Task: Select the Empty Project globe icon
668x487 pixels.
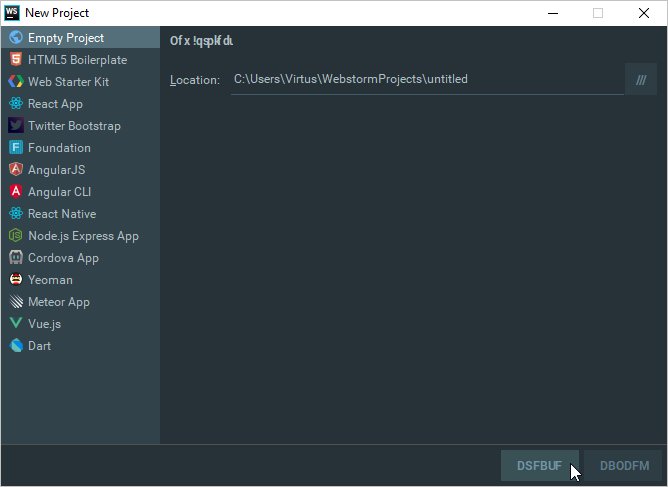Action: tap(16, 37)
